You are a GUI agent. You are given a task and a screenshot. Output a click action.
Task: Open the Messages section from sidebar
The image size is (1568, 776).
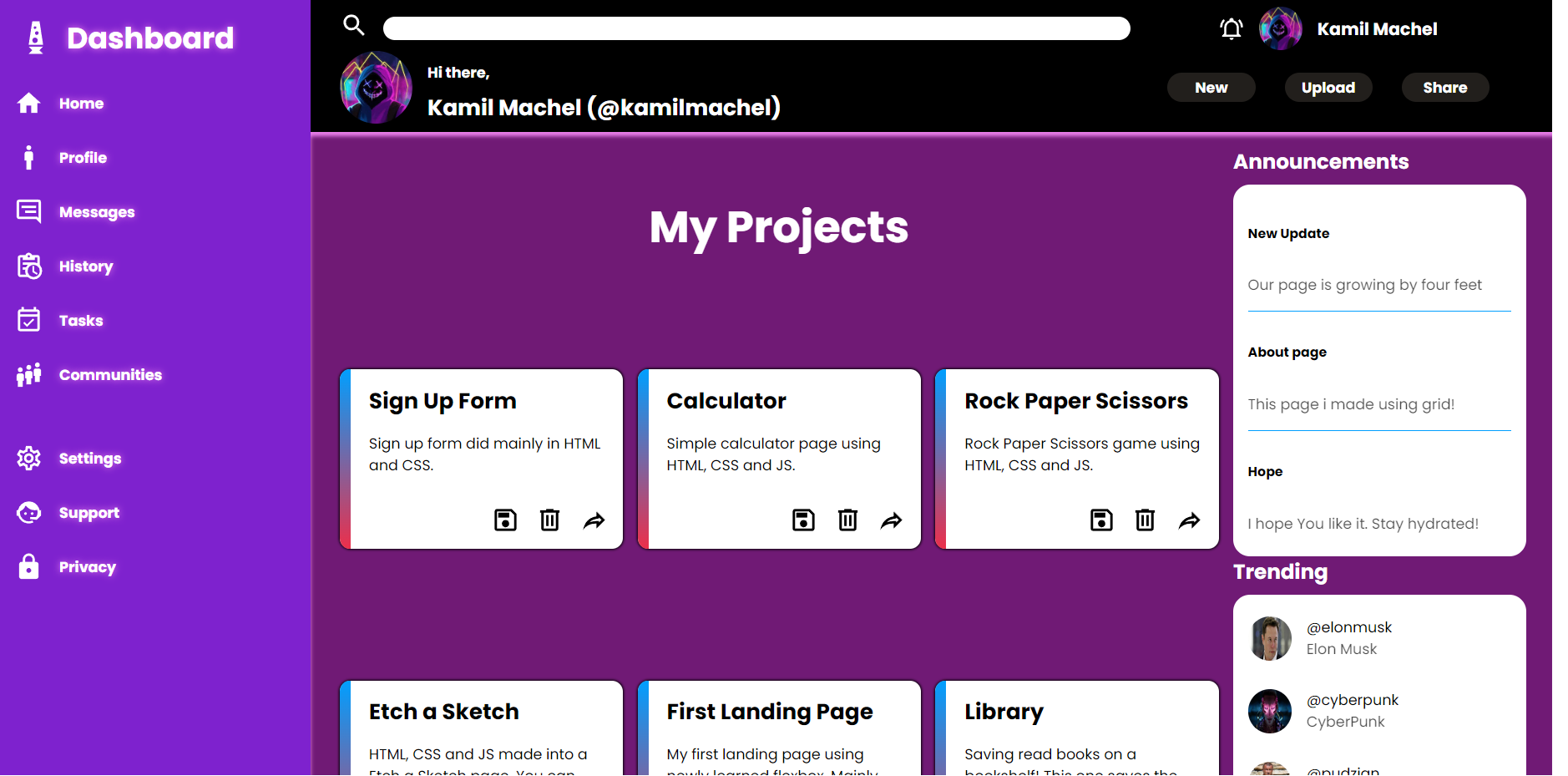(29, 211)
